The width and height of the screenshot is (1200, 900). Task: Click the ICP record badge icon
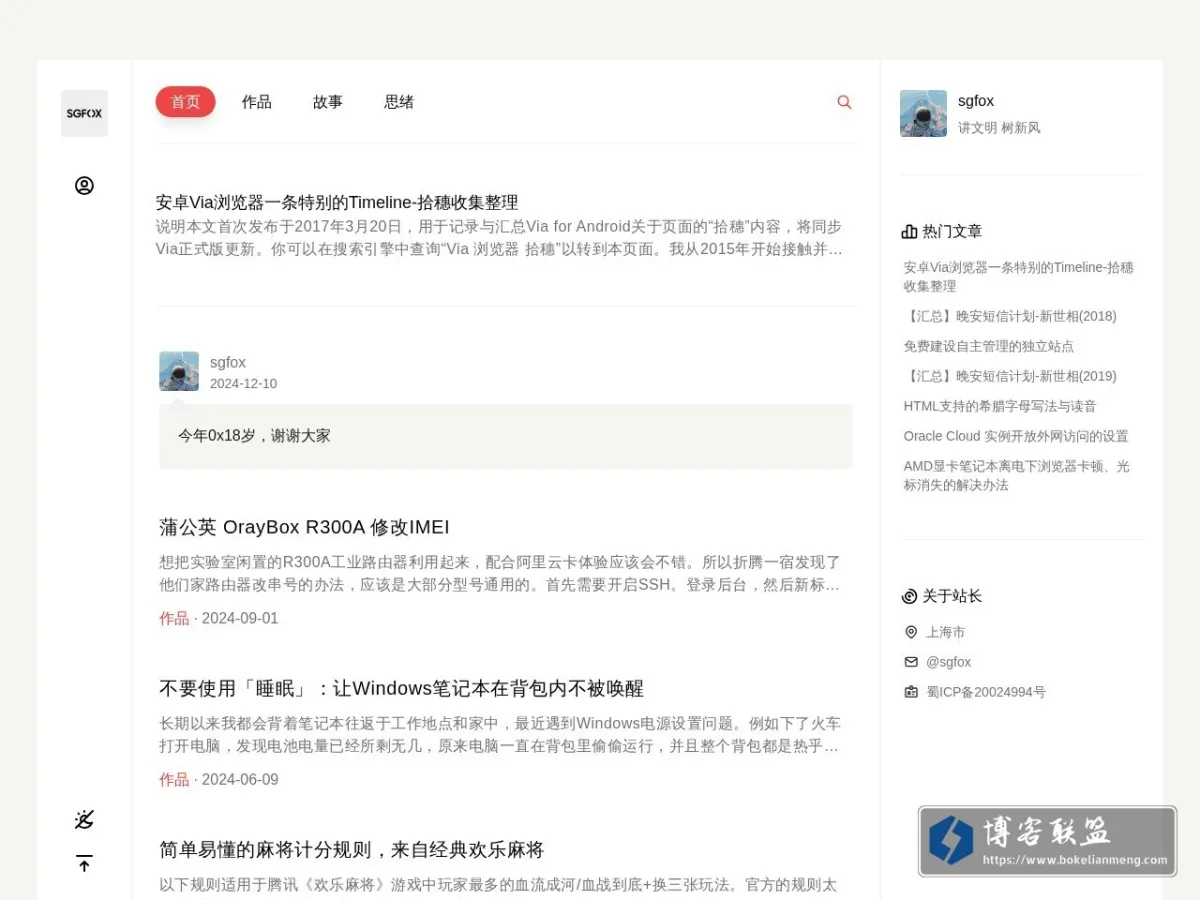click(911, 692)
